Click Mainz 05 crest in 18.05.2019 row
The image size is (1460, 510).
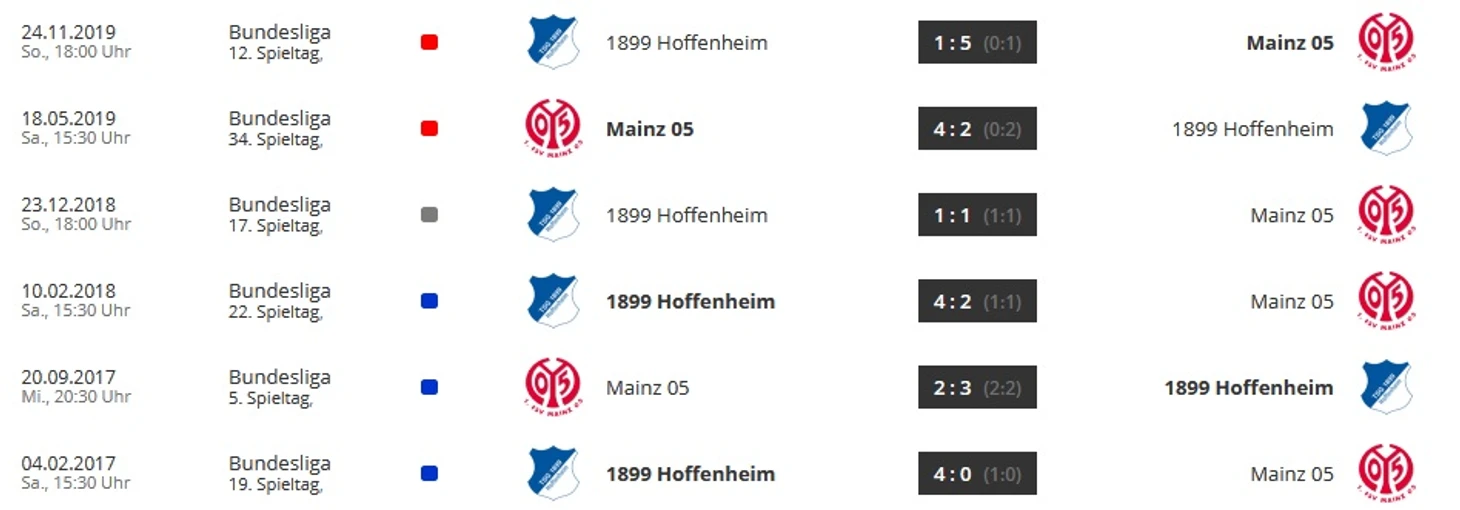[553, 128]
